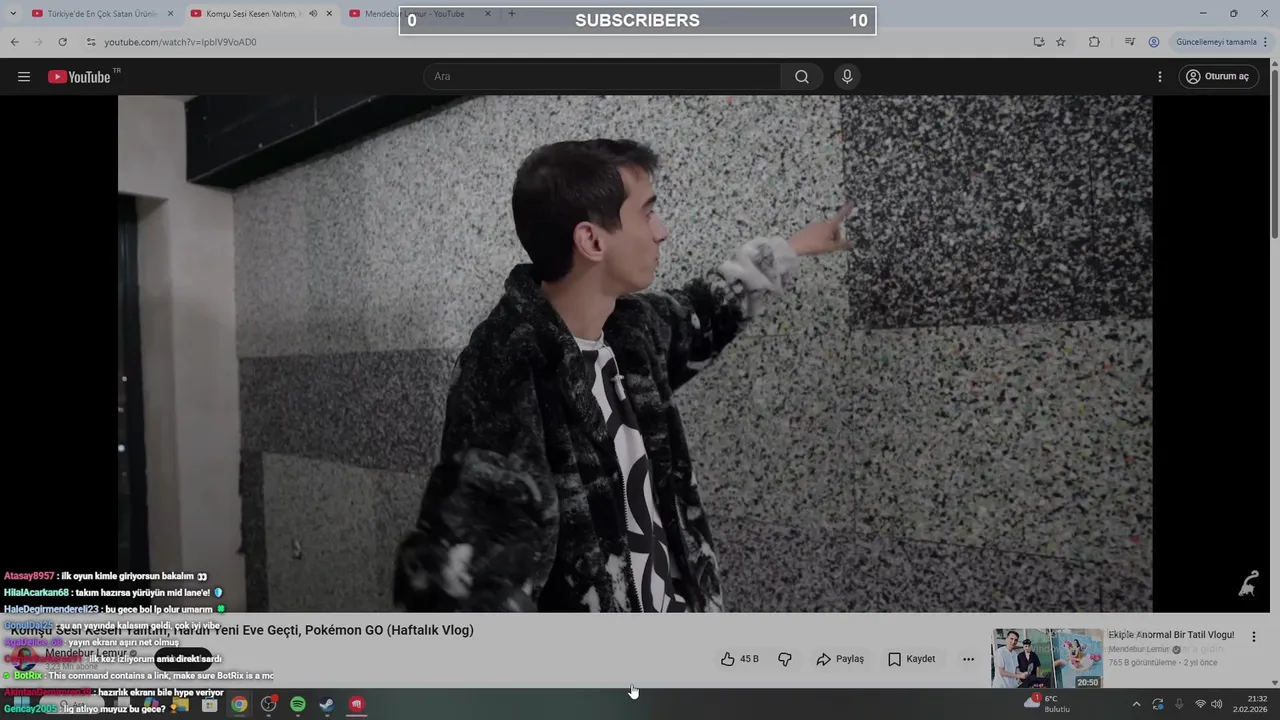1280x720 pixels.
Task: Open YouTube settings three-dot menu
Action: point(1160,76)
